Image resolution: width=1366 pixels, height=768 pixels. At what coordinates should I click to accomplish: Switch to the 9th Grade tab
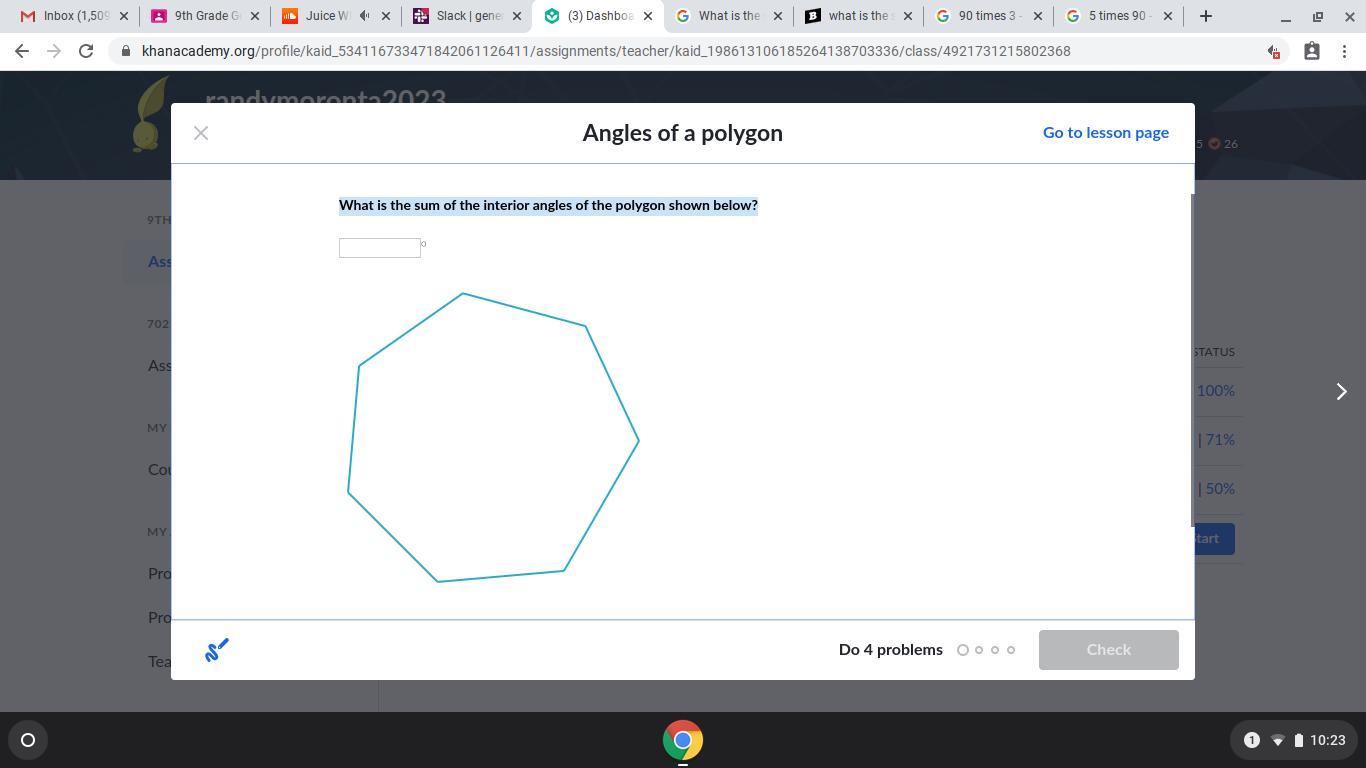click(x=204, y=16)
